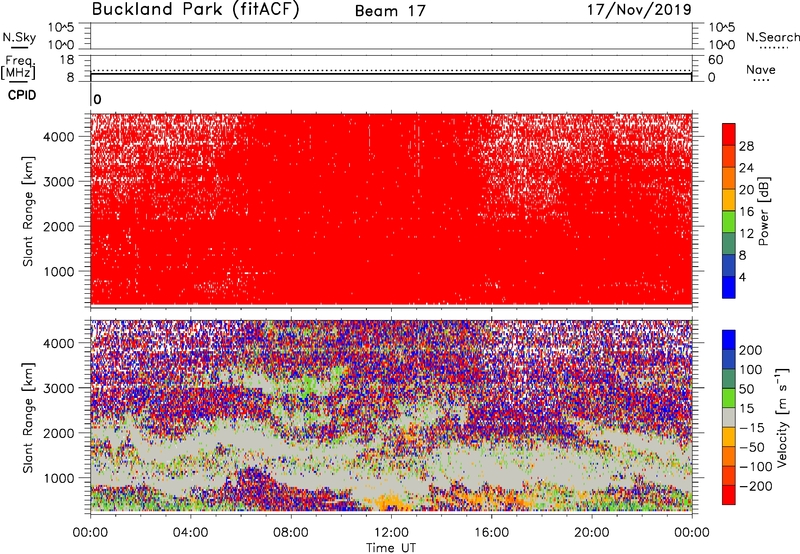Pick the teal Power segment between 8 and 12

pyautogui.click(x=729, y=243)
